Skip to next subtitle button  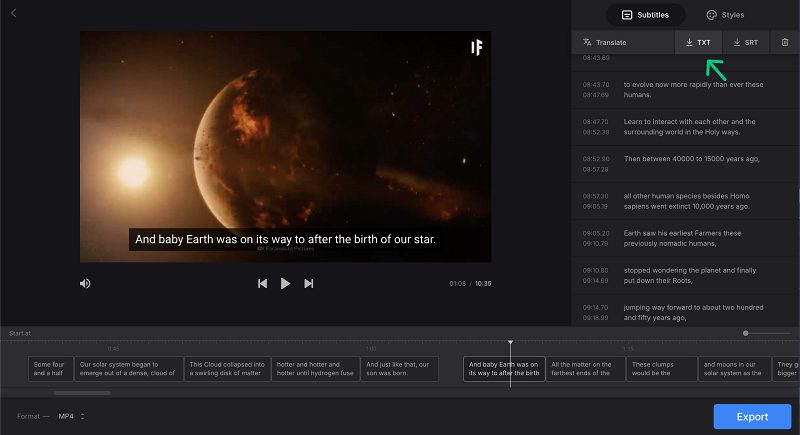[309, 284]
